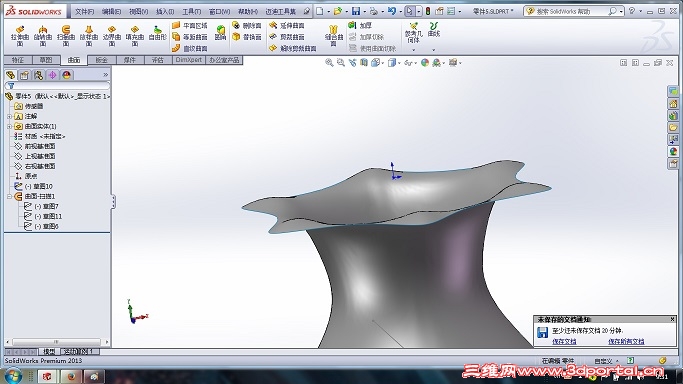Open the Reference Geometry dropdown arrow
The image size is (683, 384).
(x=413, y=50)
